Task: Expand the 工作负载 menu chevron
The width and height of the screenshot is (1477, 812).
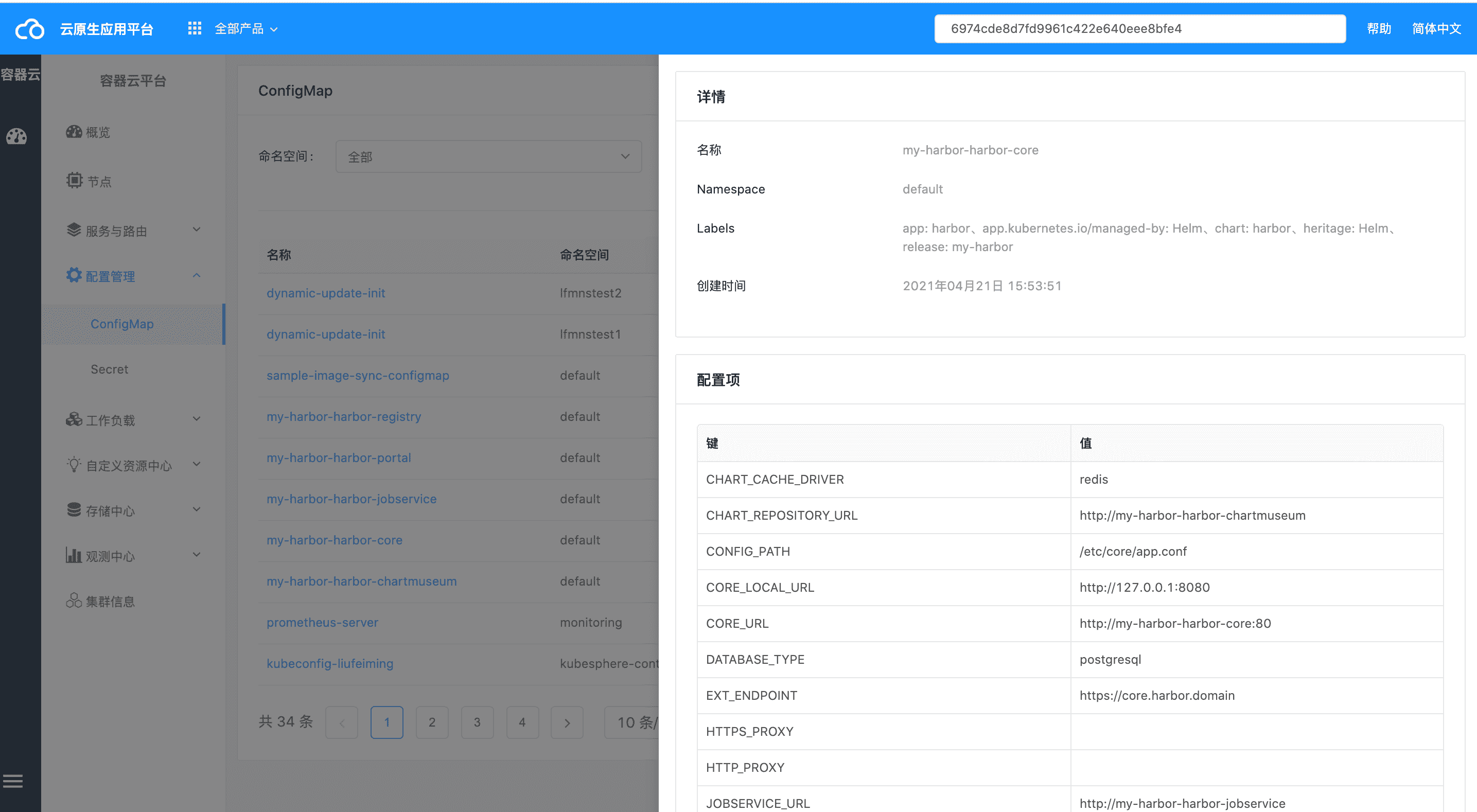Action: [197, 419]
